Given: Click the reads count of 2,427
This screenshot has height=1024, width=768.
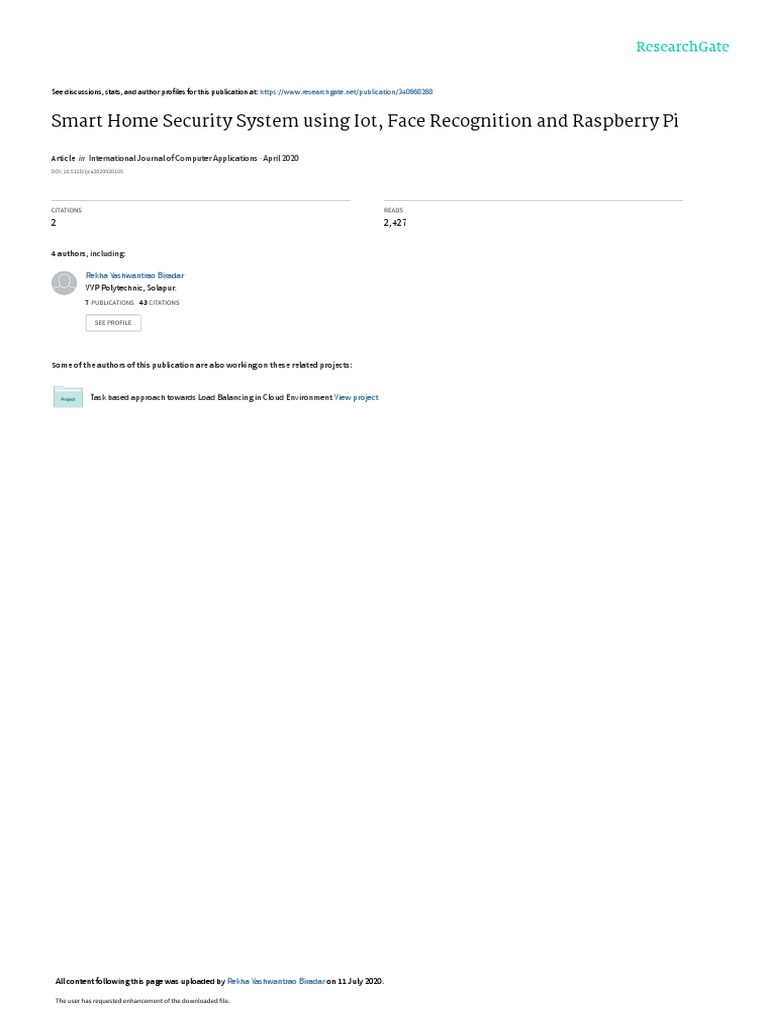Looking at the screenshot, I should [x=395, y=223].
